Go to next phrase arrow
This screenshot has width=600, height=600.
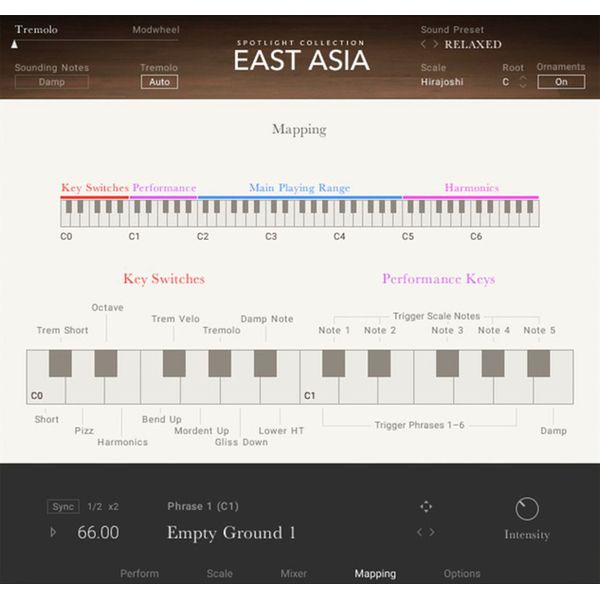[x=432, y=532]
